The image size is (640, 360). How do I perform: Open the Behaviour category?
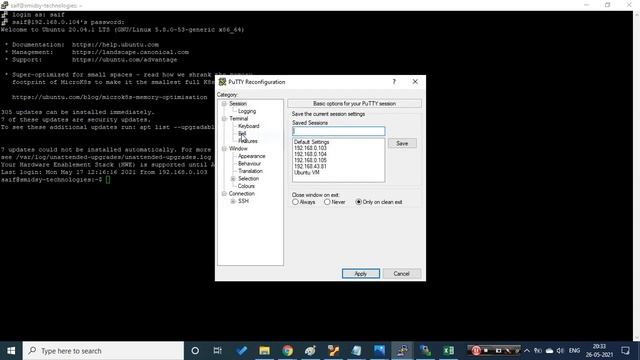point(249,164)
